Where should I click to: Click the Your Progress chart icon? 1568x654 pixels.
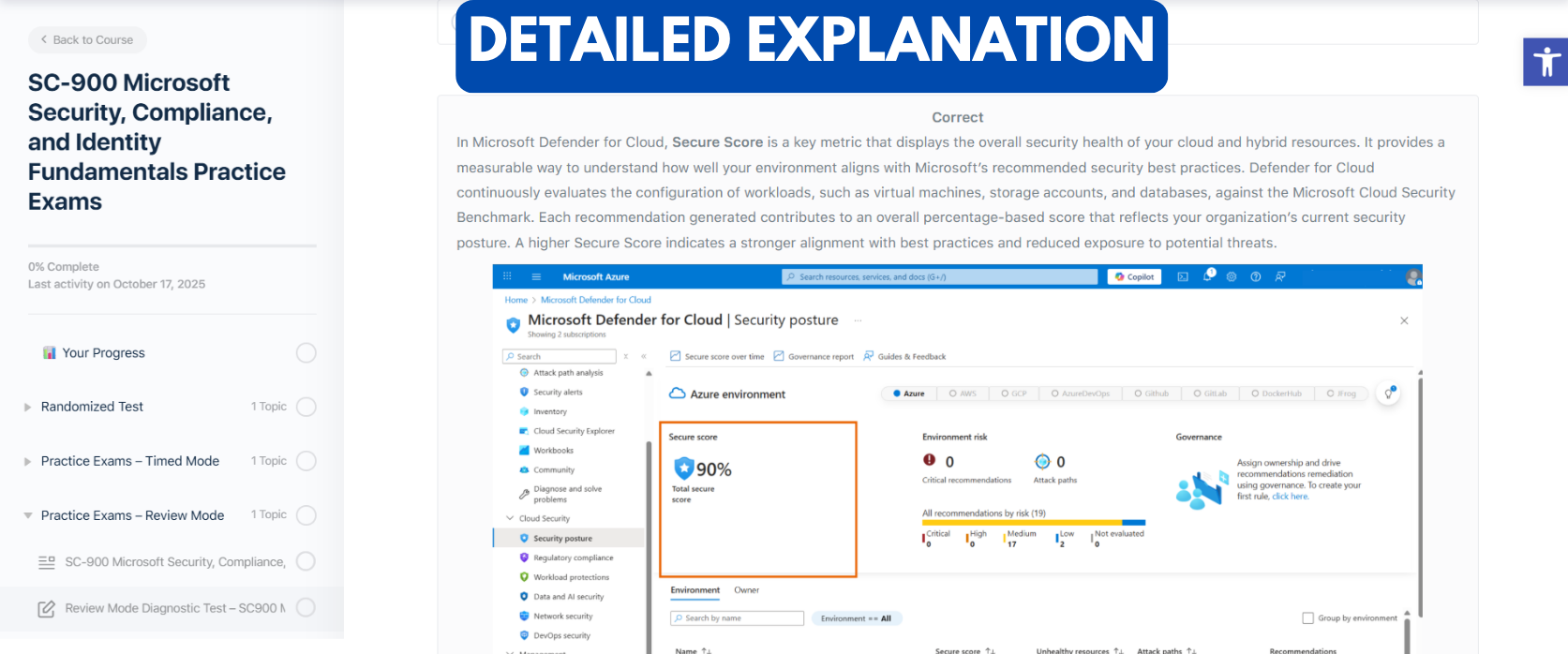pyautogui.click(x=50, y=353)
